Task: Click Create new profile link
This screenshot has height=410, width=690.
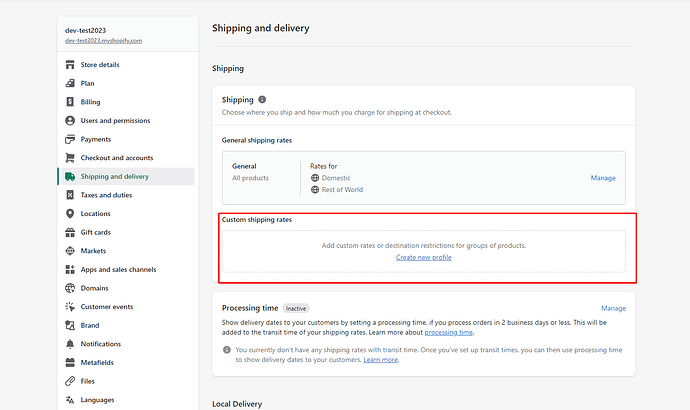Action: pyautogui.click(x=423, y=258)
